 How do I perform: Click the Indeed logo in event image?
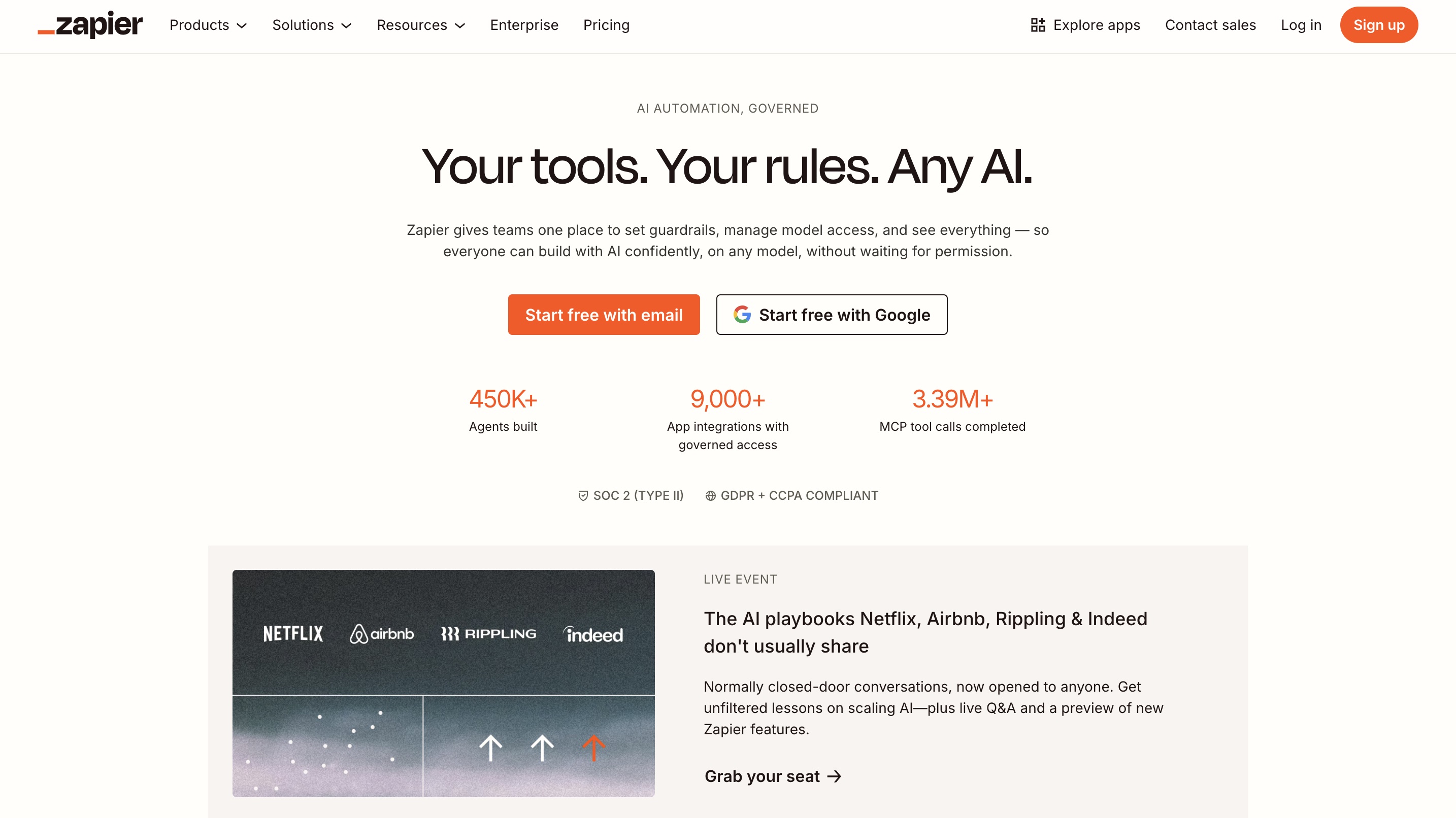pyautogui.click(x=593, y=634)
